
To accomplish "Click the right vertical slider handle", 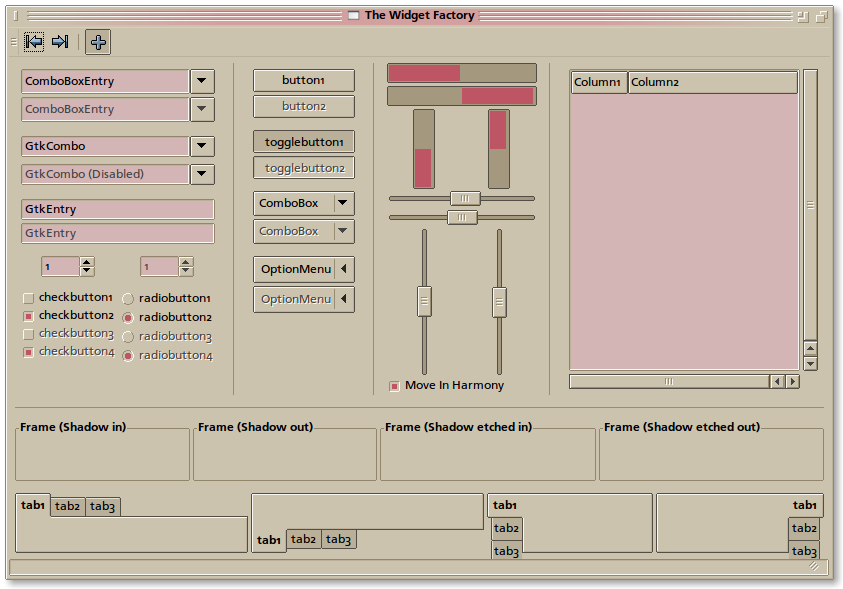I will pyautogui.click(x=499, y=302).
